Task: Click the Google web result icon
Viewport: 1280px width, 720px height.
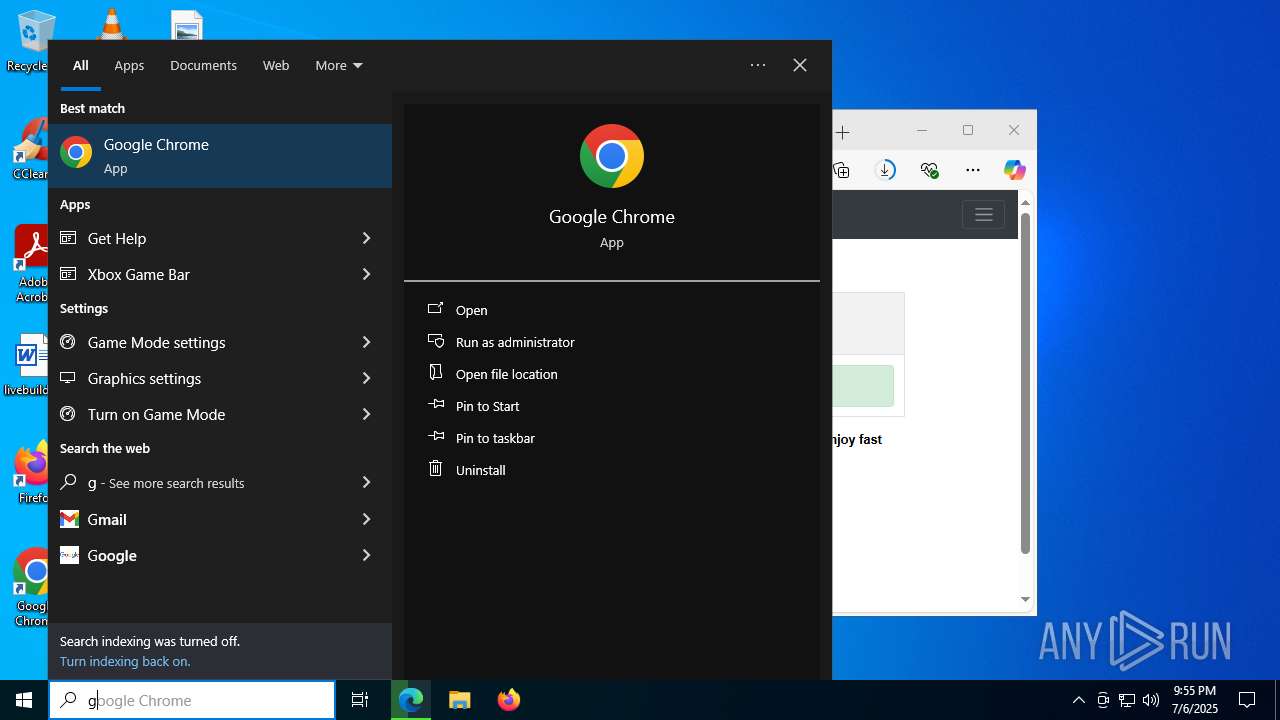Action: pyautogui.click(x=69, y=555)
